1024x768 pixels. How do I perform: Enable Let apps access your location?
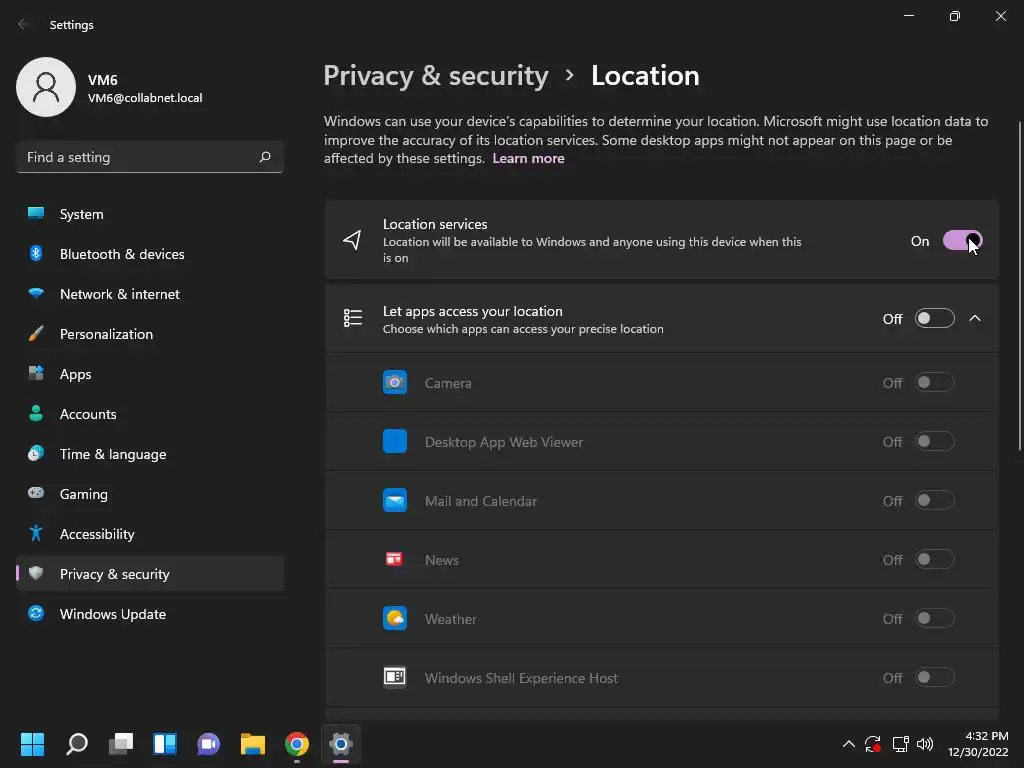point(934,319)
